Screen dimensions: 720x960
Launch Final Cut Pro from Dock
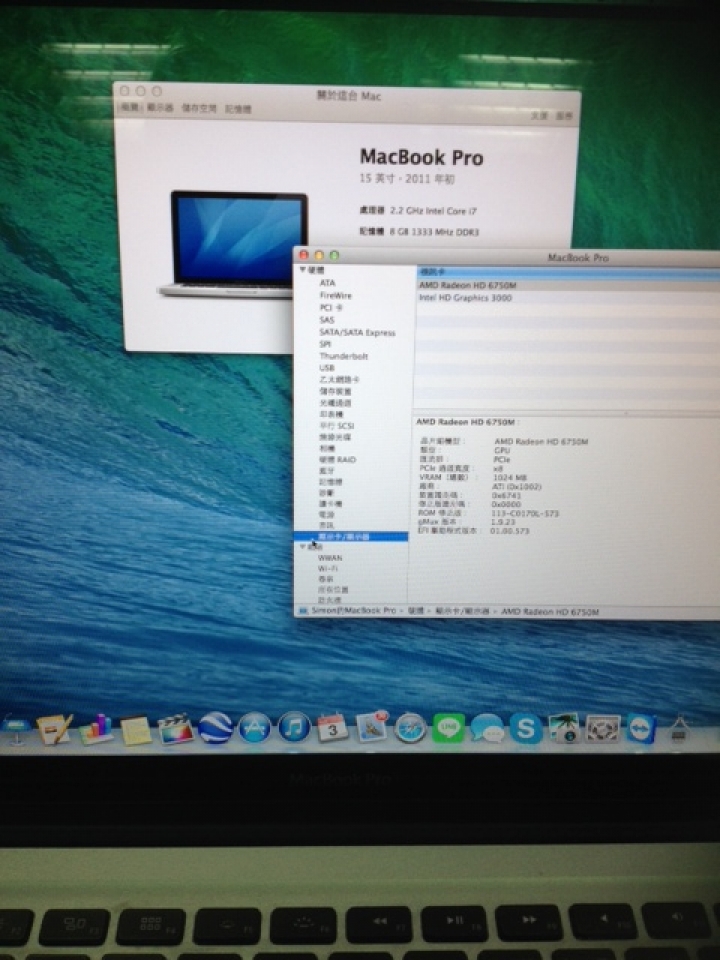pos(176,729)
